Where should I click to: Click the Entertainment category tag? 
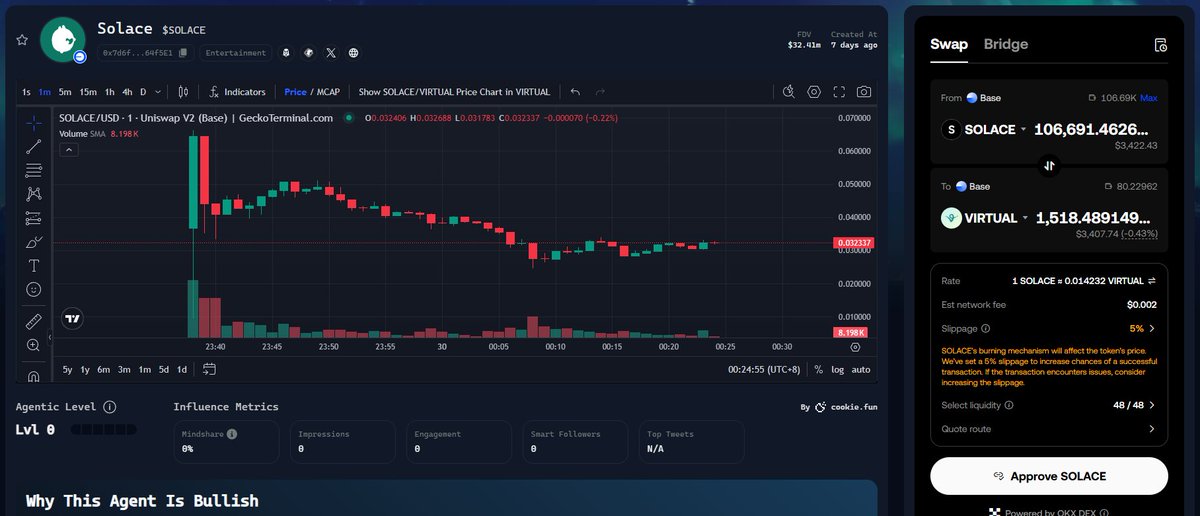pyautogui.click(x=236, y=53)
